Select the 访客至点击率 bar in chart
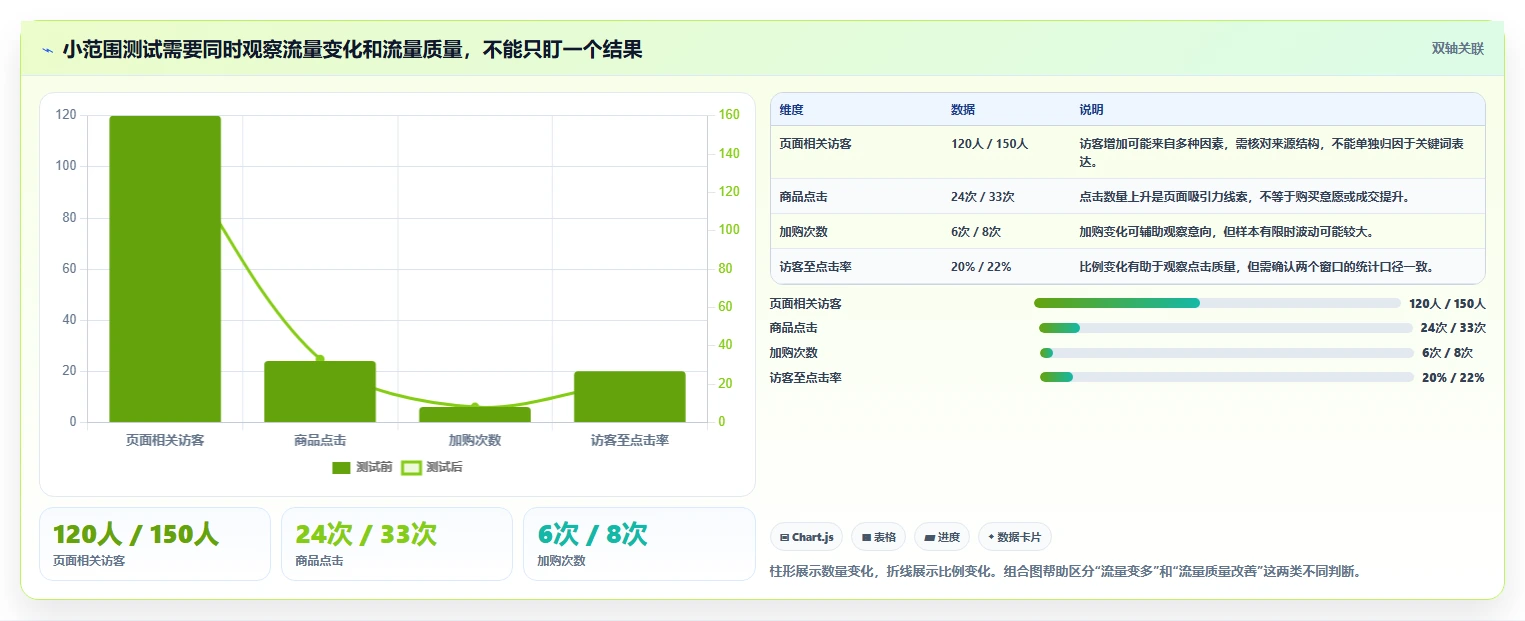Screen dimensions: 1525x621 630,396
